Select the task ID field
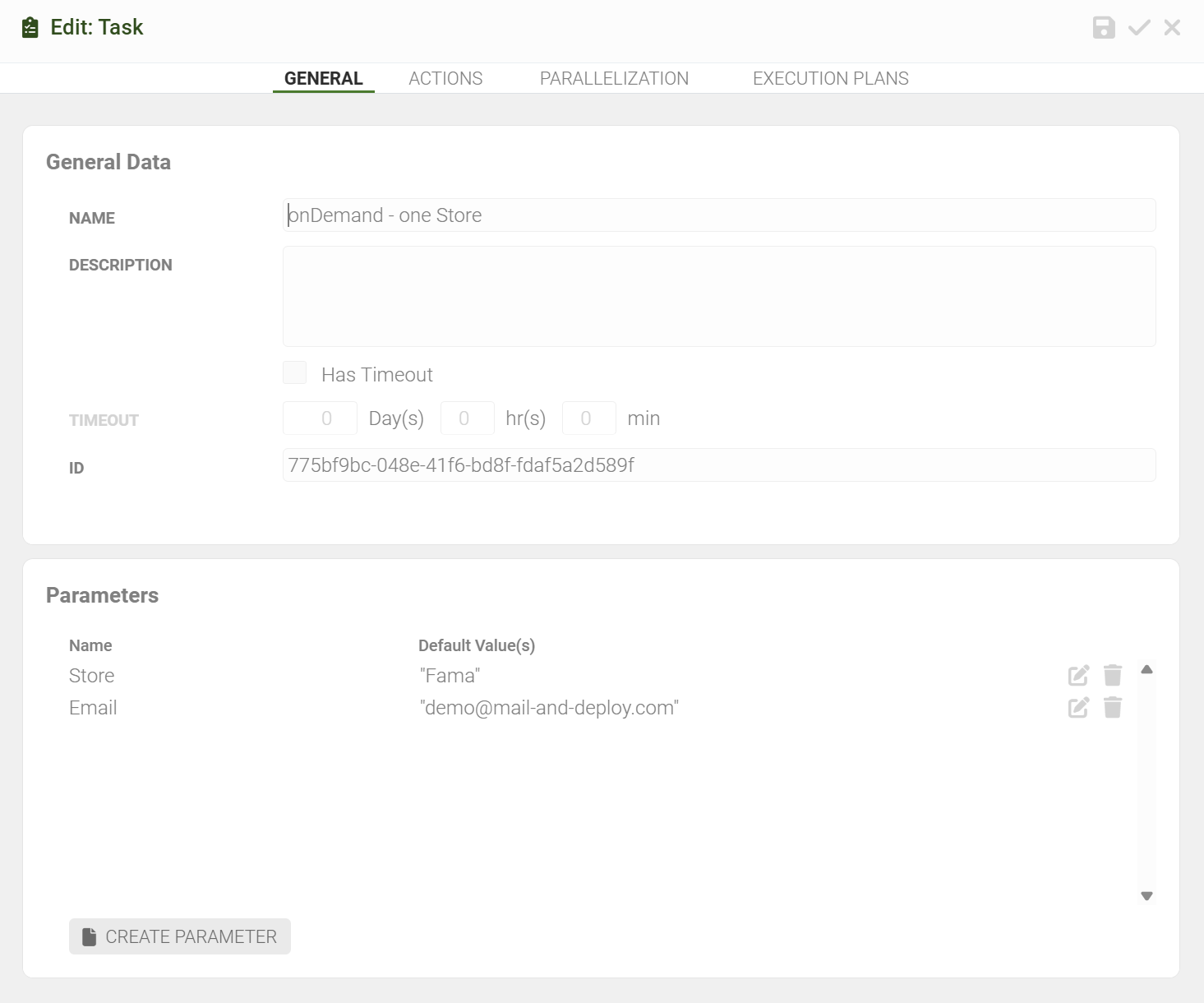The height and width of the screenshot is (1003, 1204). click(x=719, y=465)
